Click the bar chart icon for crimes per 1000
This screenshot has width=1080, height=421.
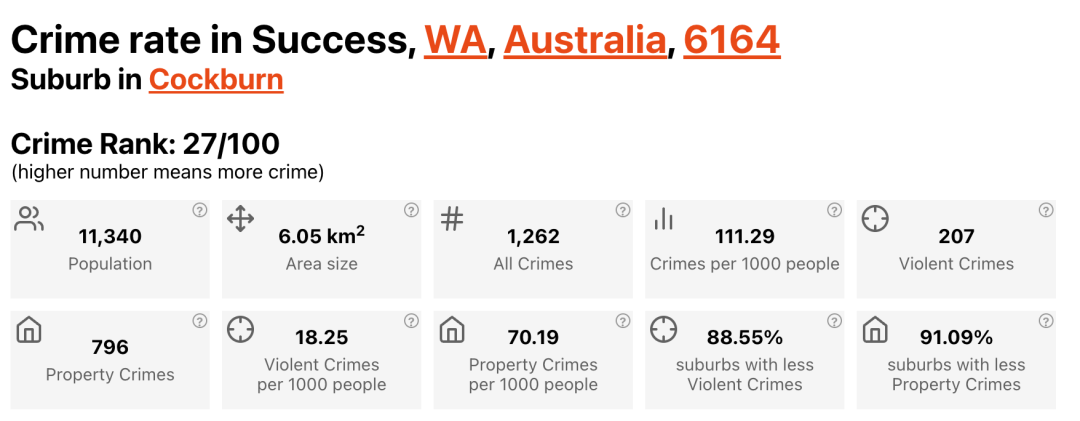click(x=663, y=219)
